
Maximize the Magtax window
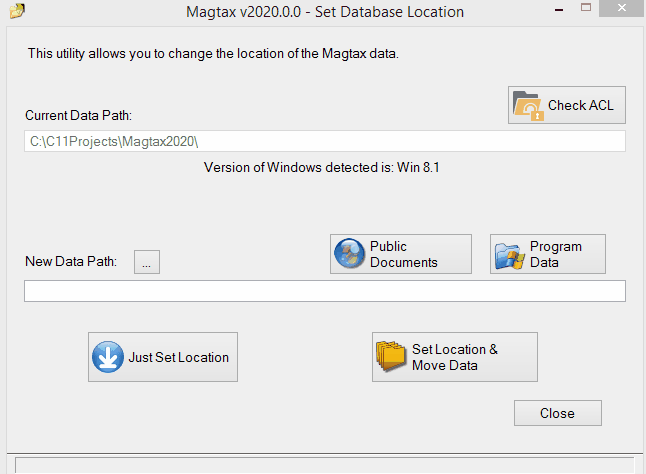(586, 8)
